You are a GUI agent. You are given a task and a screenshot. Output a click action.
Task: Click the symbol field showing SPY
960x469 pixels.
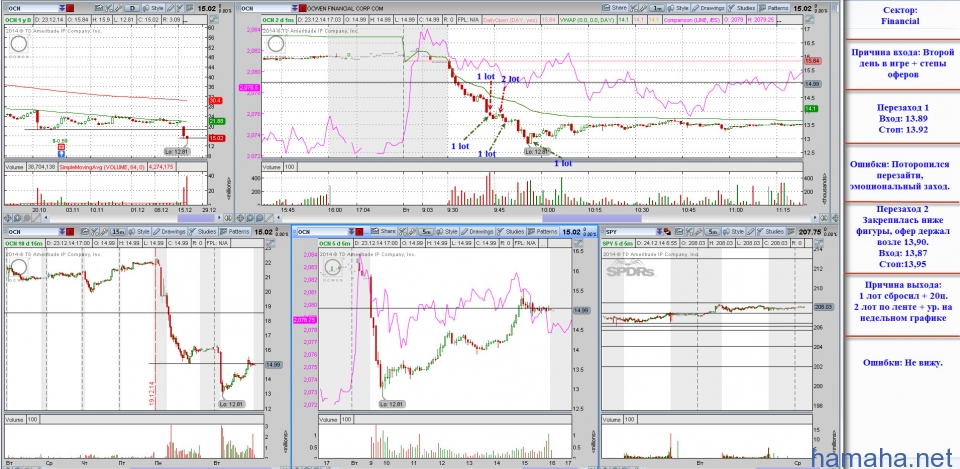click(630, 232)
